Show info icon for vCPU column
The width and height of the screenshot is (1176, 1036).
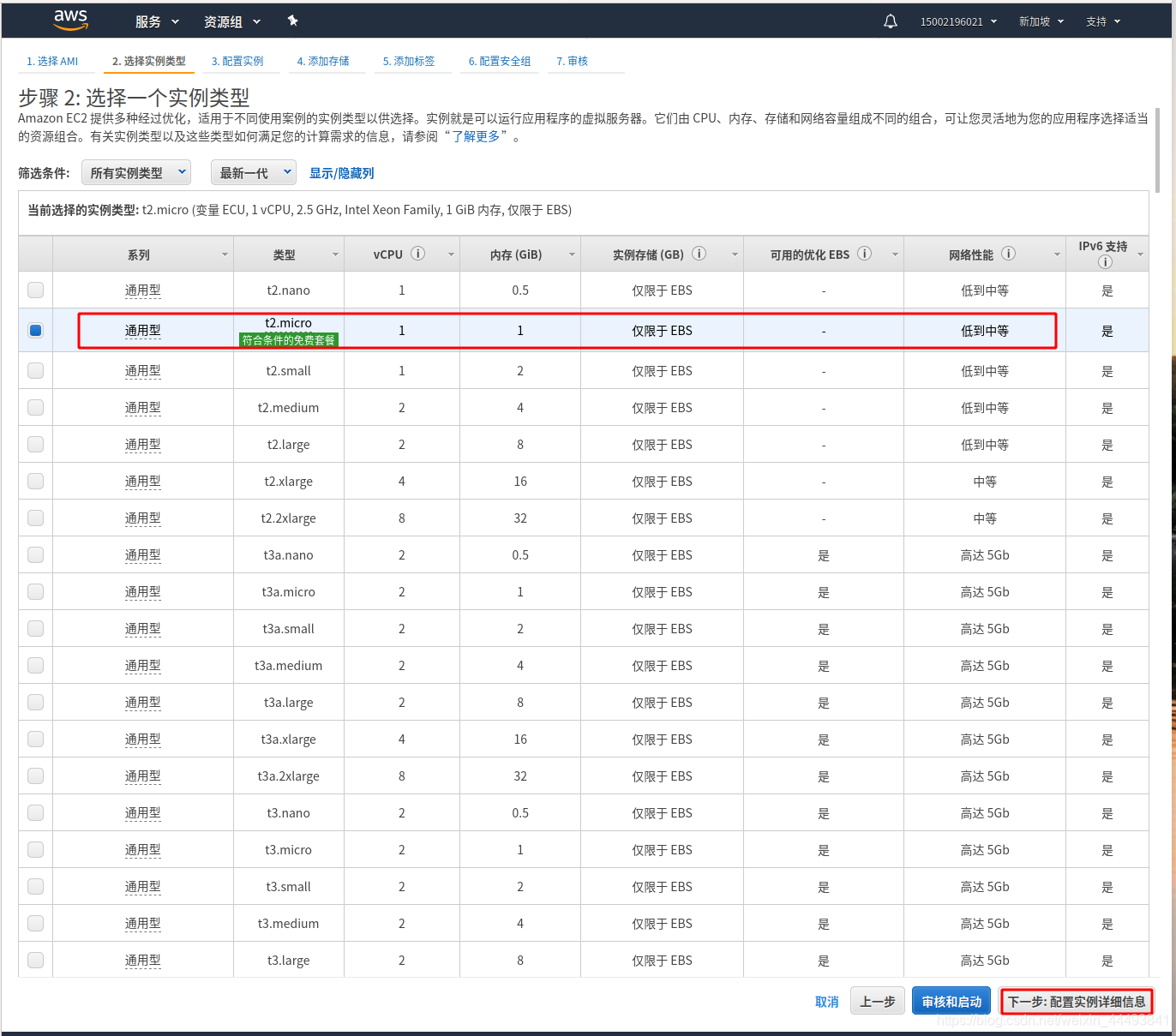point(418,254)
